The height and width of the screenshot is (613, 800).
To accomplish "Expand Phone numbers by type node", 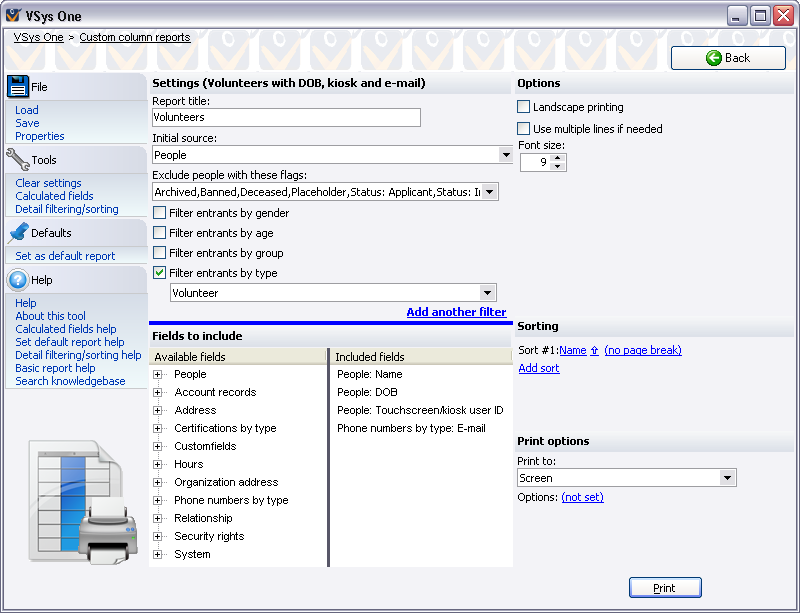I will click(x=158, y=500).
